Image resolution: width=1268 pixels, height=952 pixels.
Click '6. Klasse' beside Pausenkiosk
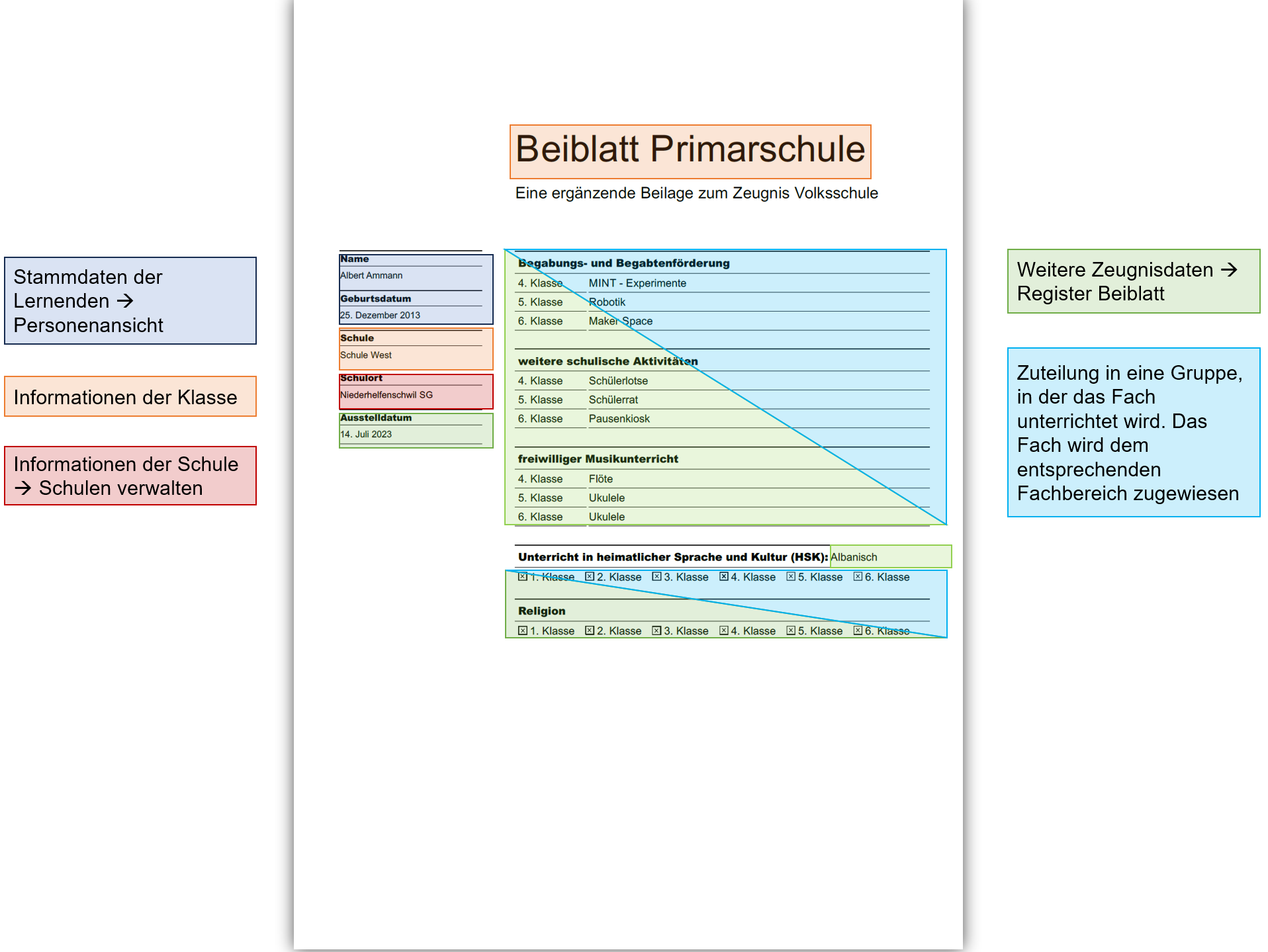pyautogui.click(x=540, y=419)
